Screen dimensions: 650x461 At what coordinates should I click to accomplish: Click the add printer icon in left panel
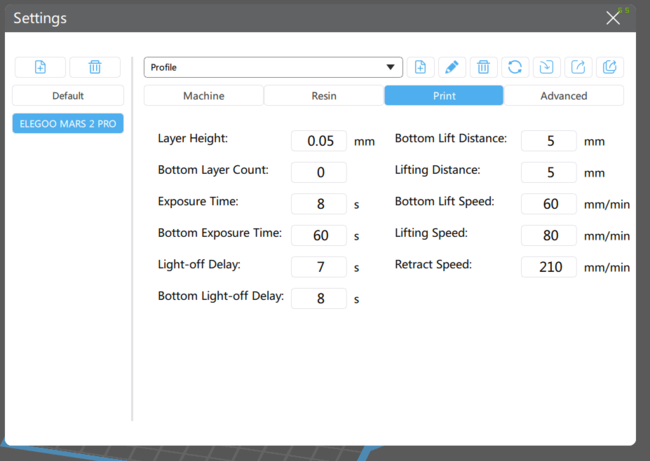pos(40,67)
